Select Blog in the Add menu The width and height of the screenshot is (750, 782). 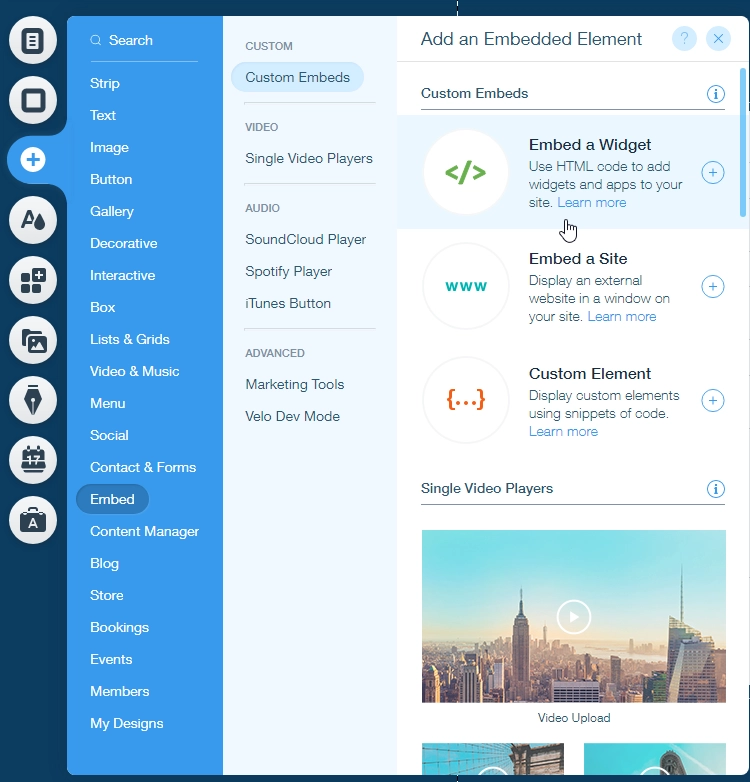[x=104, y=564]
